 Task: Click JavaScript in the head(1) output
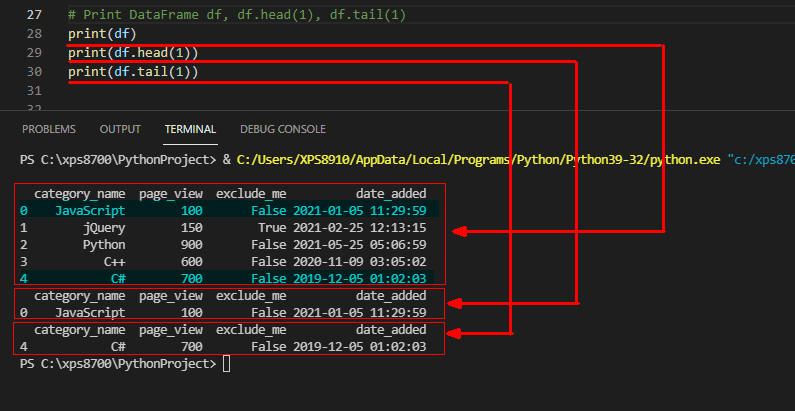point(90,312)
